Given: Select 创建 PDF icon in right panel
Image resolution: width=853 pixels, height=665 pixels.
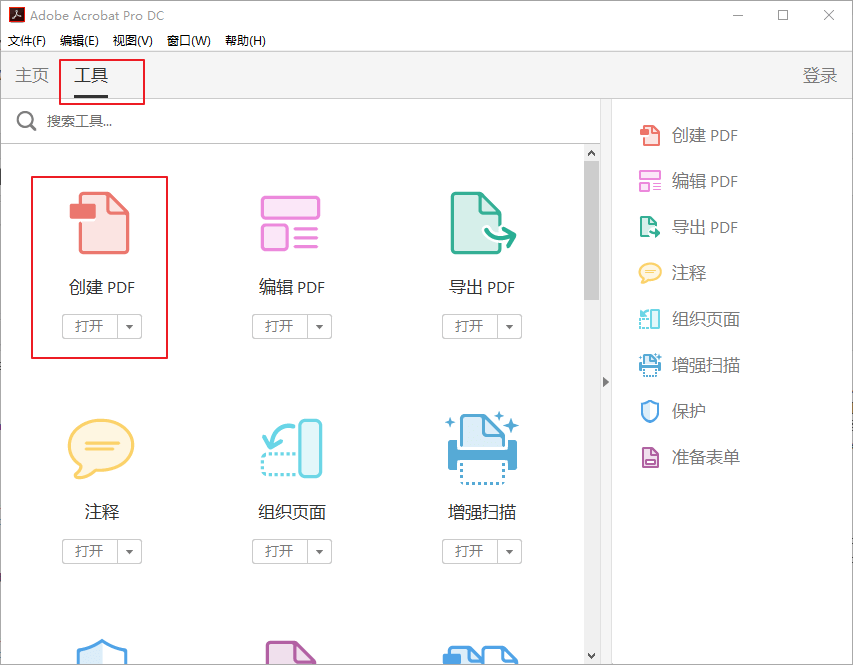Looking at the screenshot, I should pos(650,136).
